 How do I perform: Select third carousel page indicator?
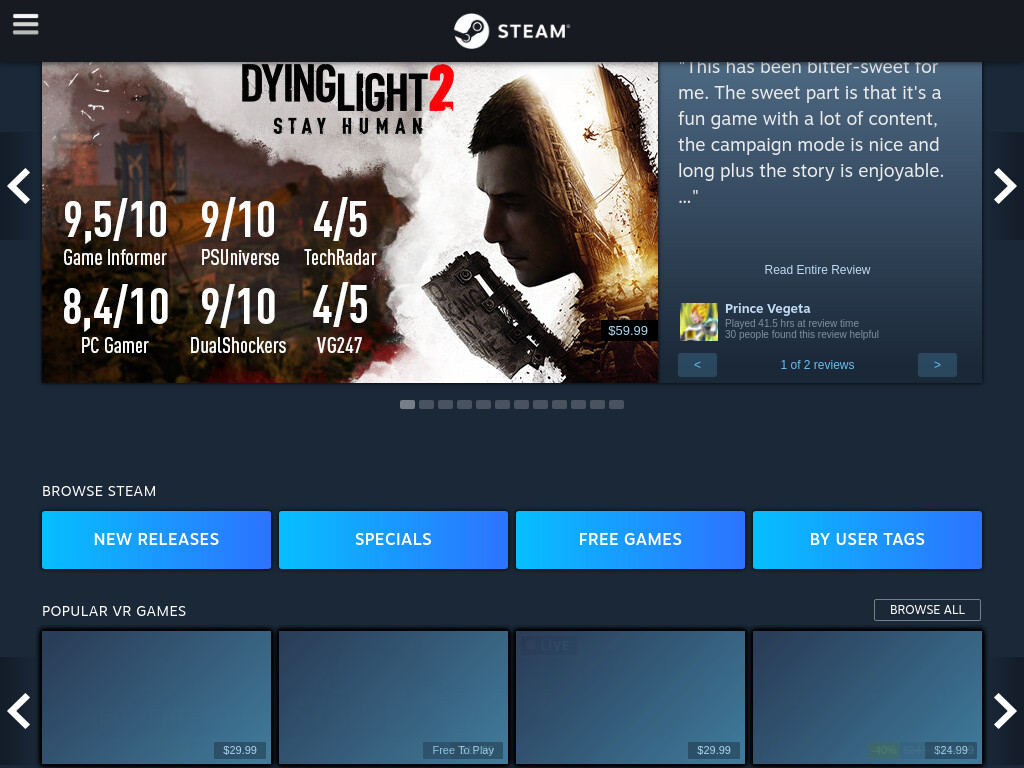(x=445, y=404)
